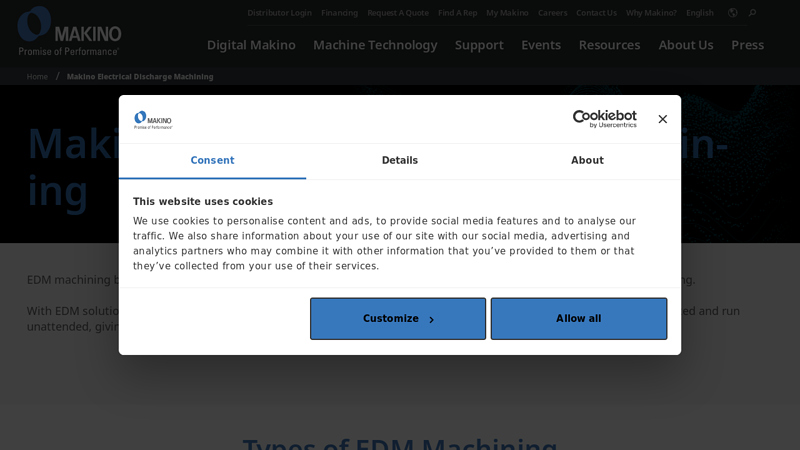800x450 pixels.
Task: Close the cookie consent dialog
Action: coord(662,119)
